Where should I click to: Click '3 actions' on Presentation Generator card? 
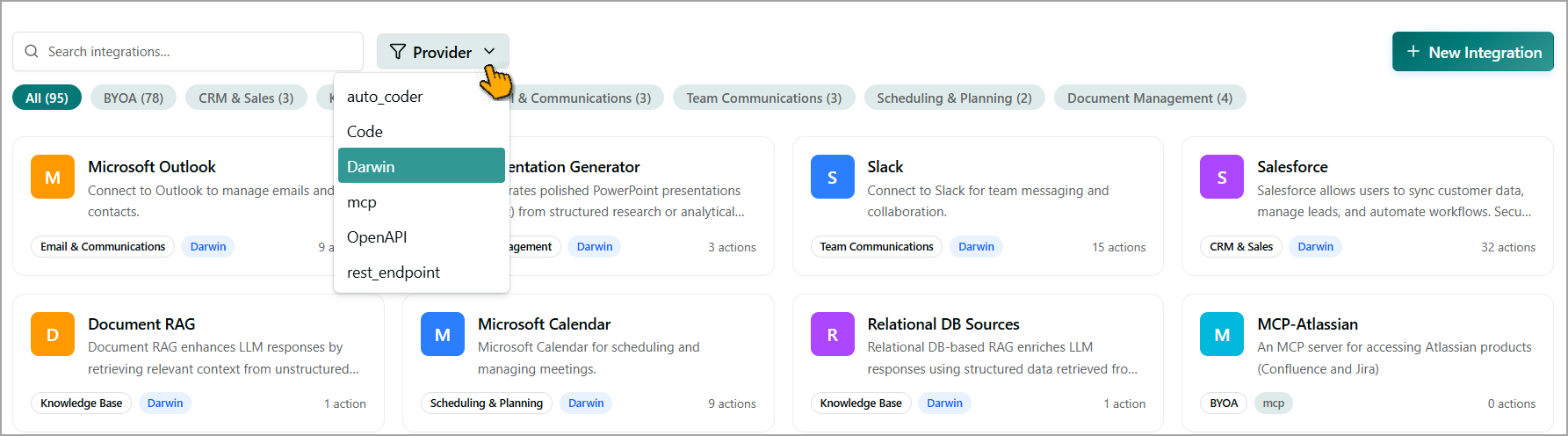pyautogui.click(x=732, y=248)
